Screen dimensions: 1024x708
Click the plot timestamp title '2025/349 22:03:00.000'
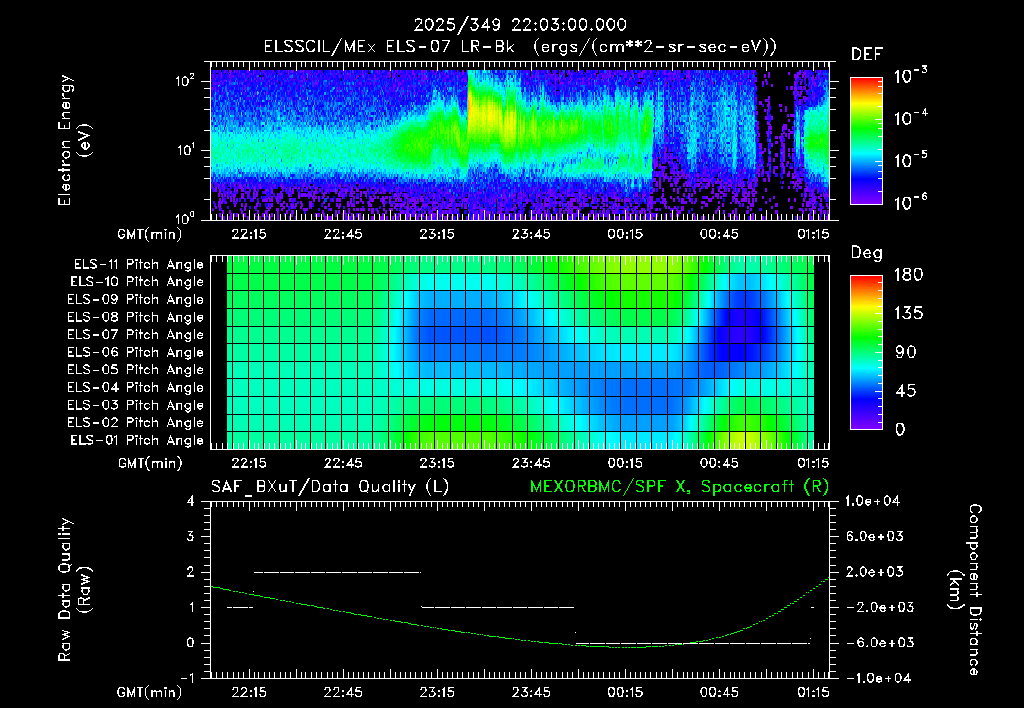520,25
